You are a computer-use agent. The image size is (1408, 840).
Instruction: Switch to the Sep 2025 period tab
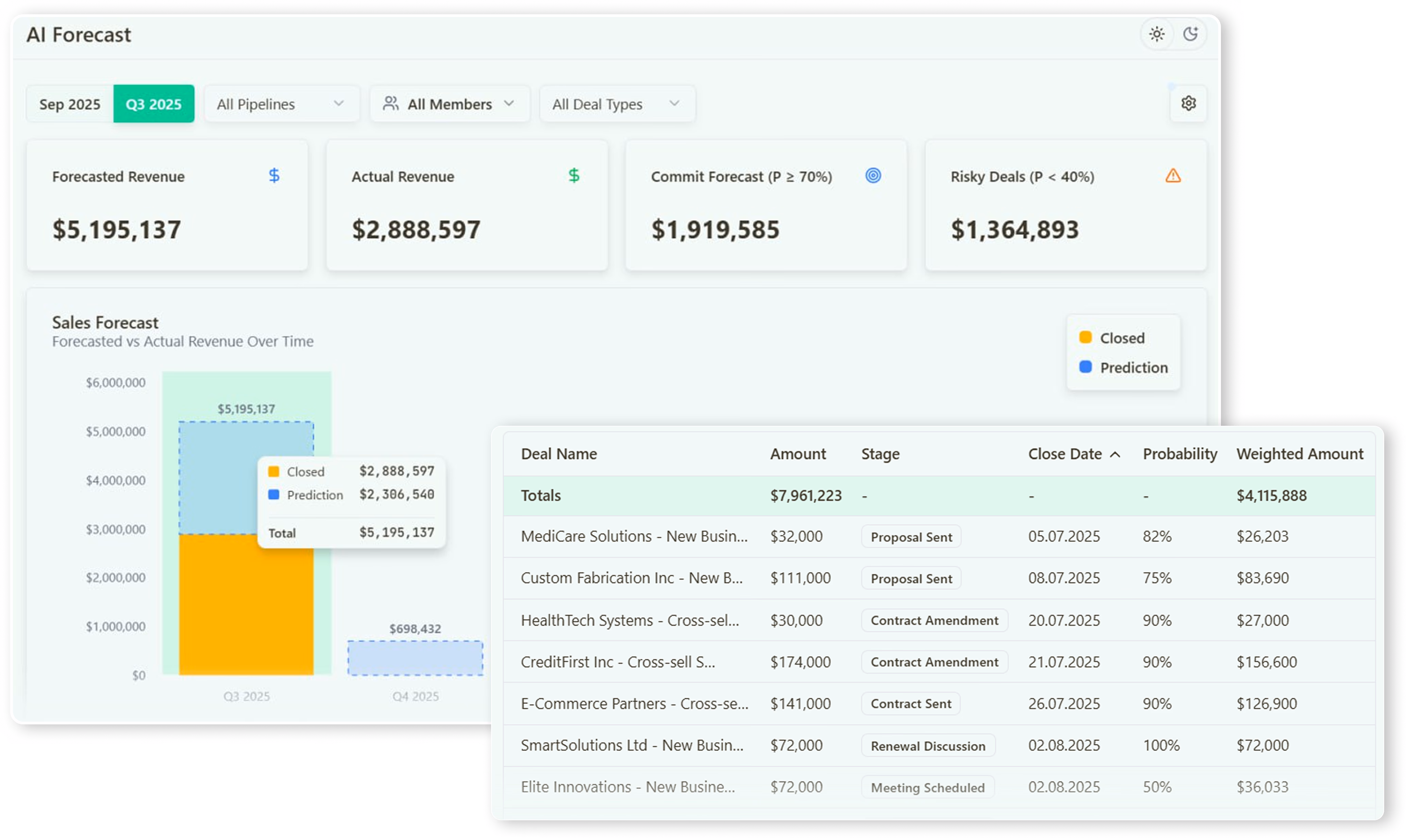coord(69,104)
